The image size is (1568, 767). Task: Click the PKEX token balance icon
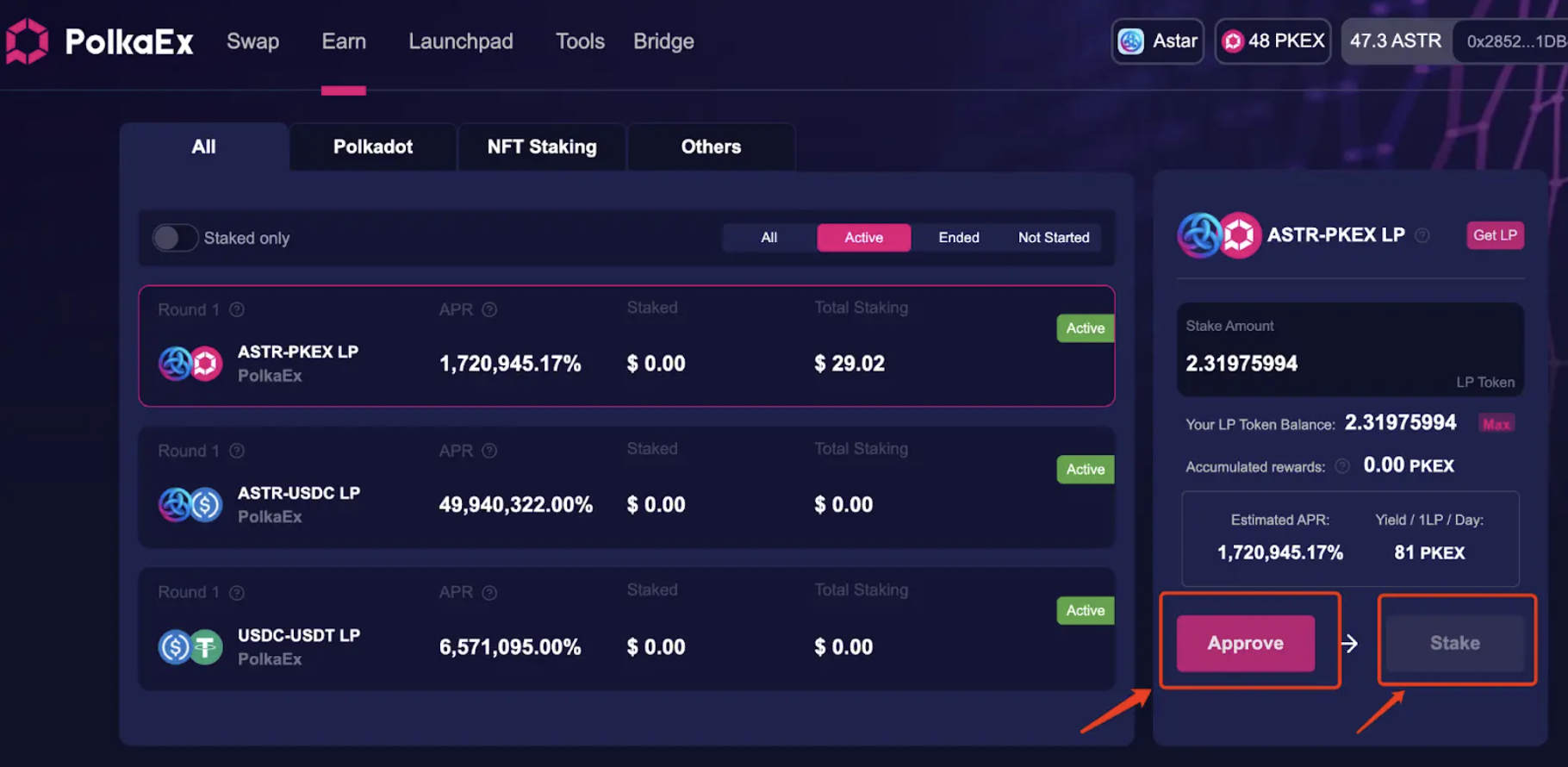click(1233, 41)
